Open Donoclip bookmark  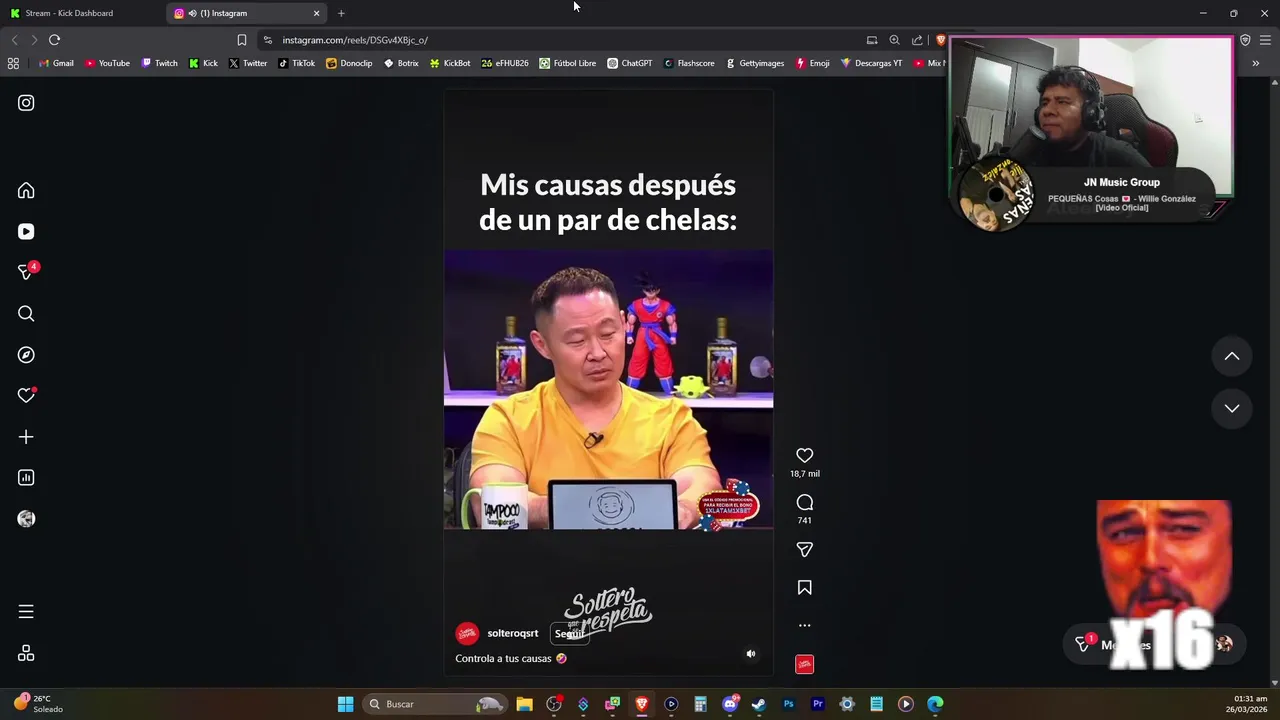click(349, 63)
